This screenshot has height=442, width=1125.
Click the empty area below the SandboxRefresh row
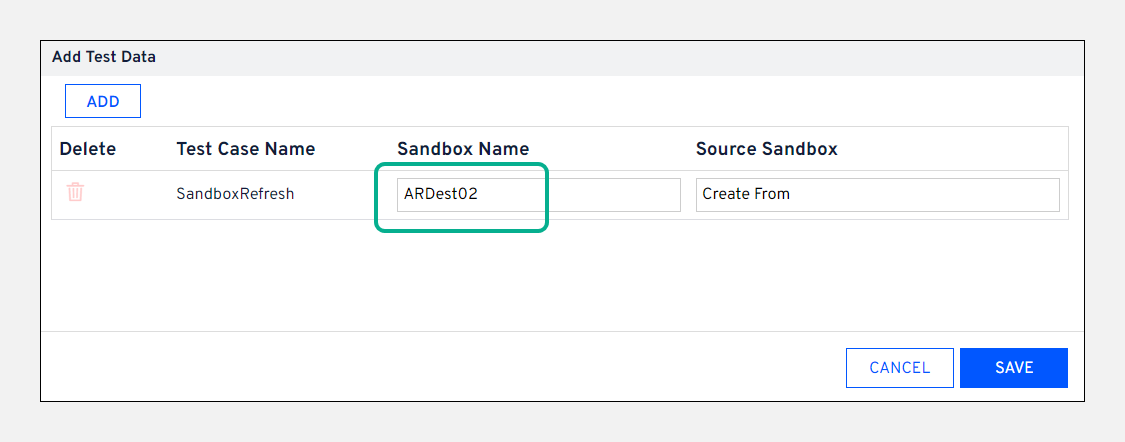(x=560, y=275)
